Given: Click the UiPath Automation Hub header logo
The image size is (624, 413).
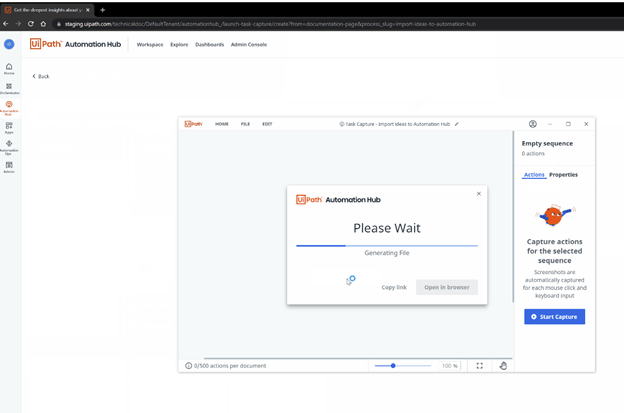Looking at the screenshot, I should tap(75, 44).
